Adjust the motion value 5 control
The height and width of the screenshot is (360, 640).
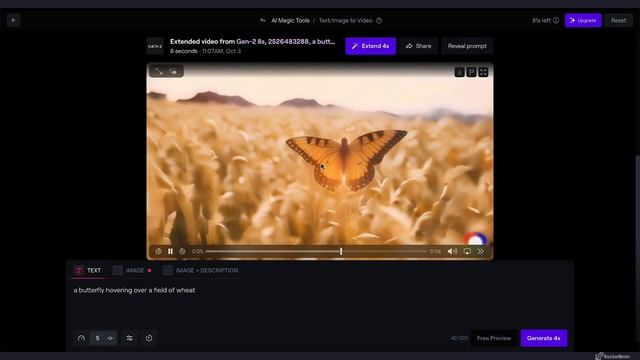click(x=104, y=338)
